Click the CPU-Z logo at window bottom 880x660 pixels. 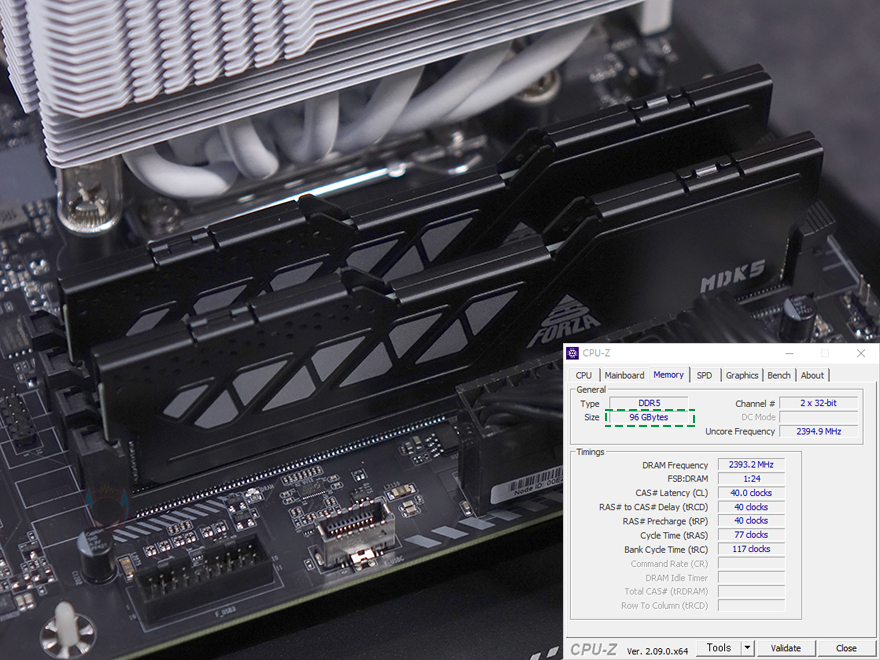coord(594,649)
